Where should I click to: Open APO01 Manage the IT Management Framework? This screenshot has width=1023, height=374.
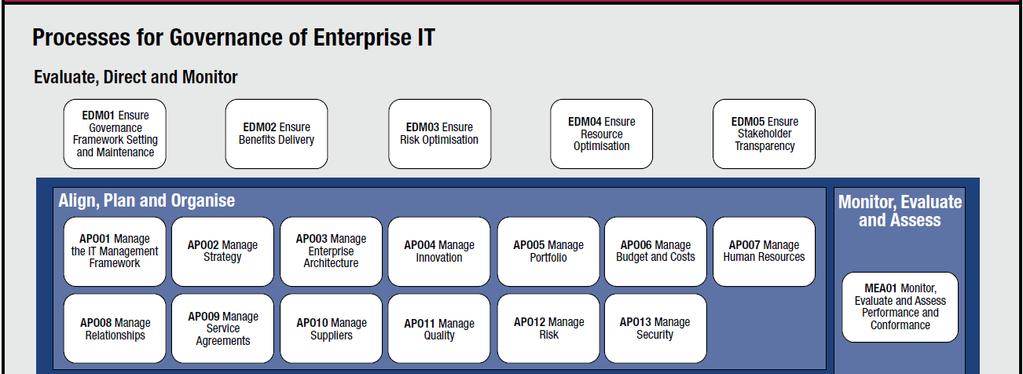(x=115, y=251)
